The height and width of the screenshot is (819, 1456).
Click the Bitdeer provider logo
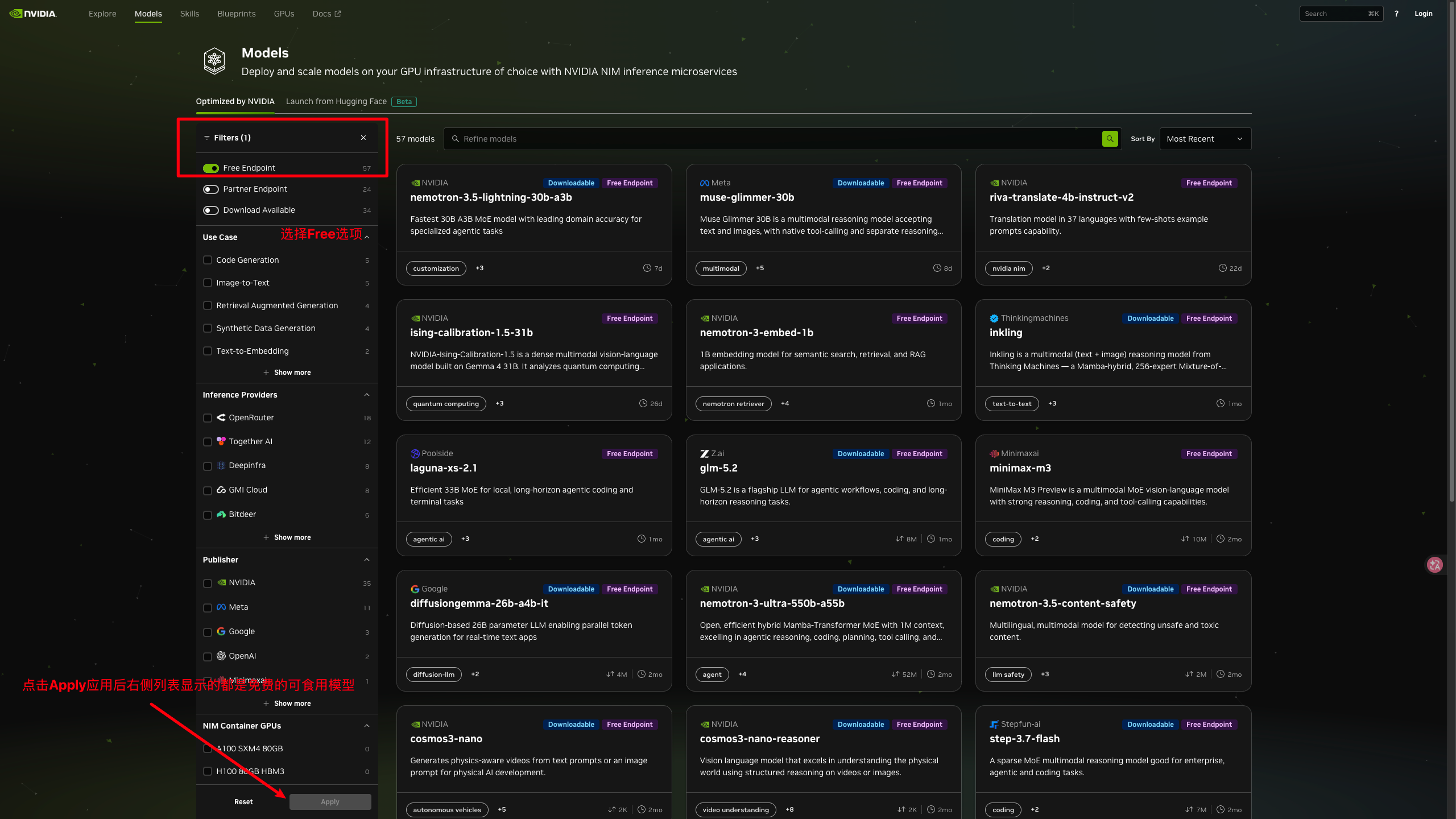click(221, 514)
